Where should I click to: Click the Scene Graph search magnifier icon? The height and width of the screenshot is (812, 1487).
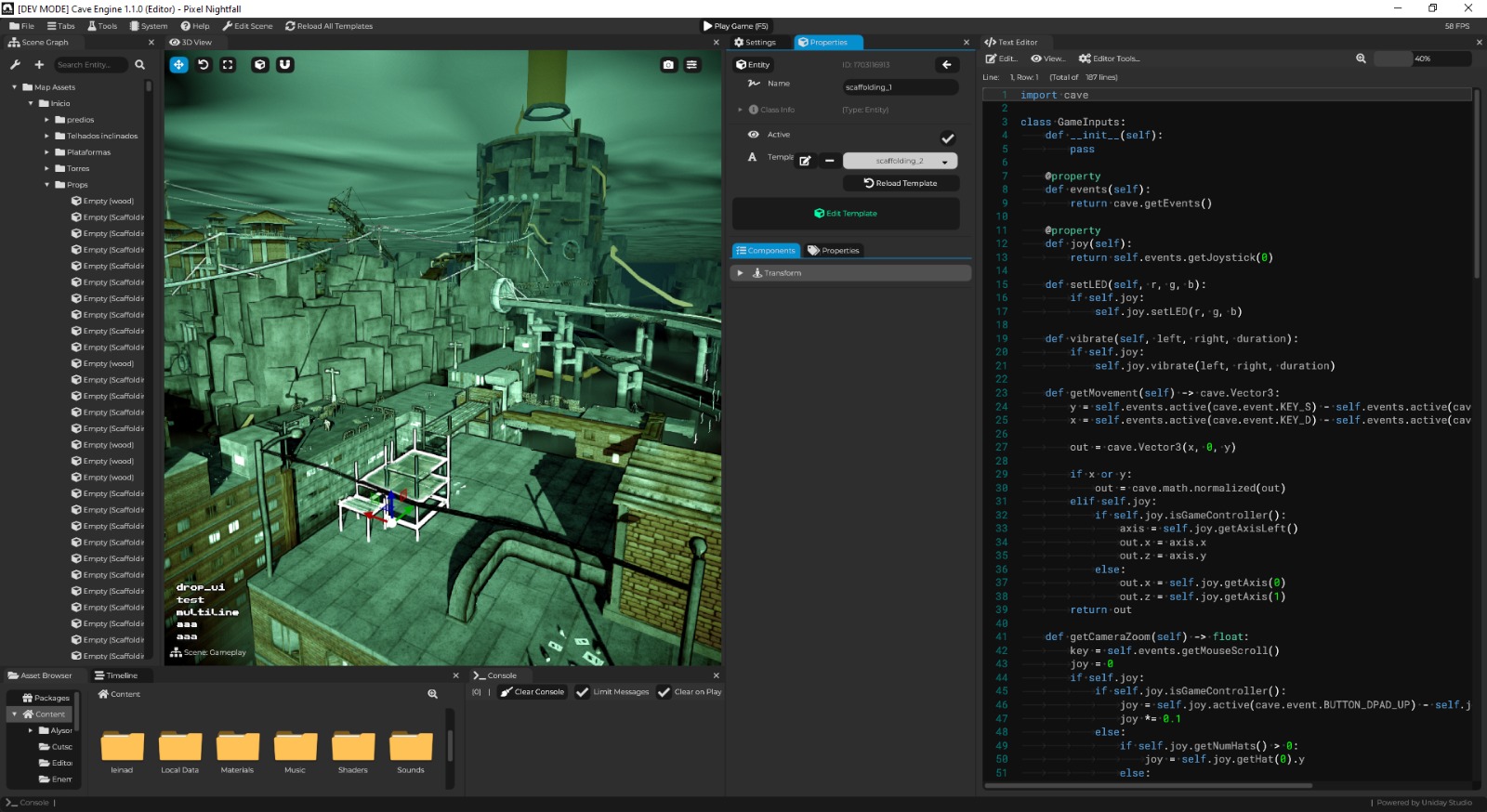tap(140, 65)
